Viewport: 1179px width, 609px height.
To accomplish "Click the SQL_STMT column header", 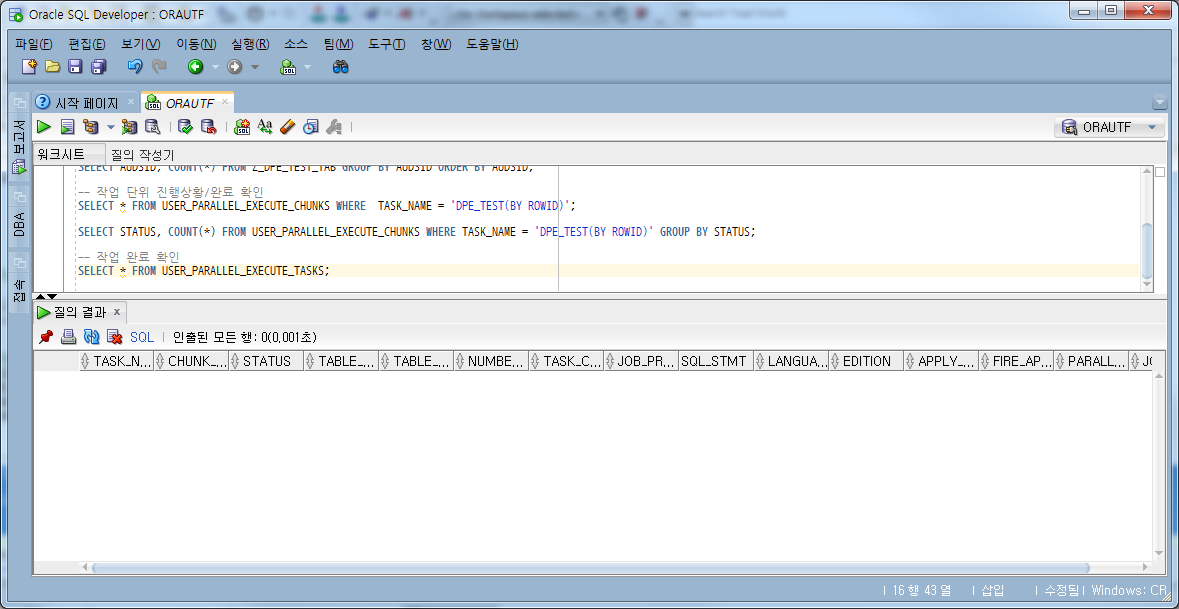I will click(x=716, y=361).
